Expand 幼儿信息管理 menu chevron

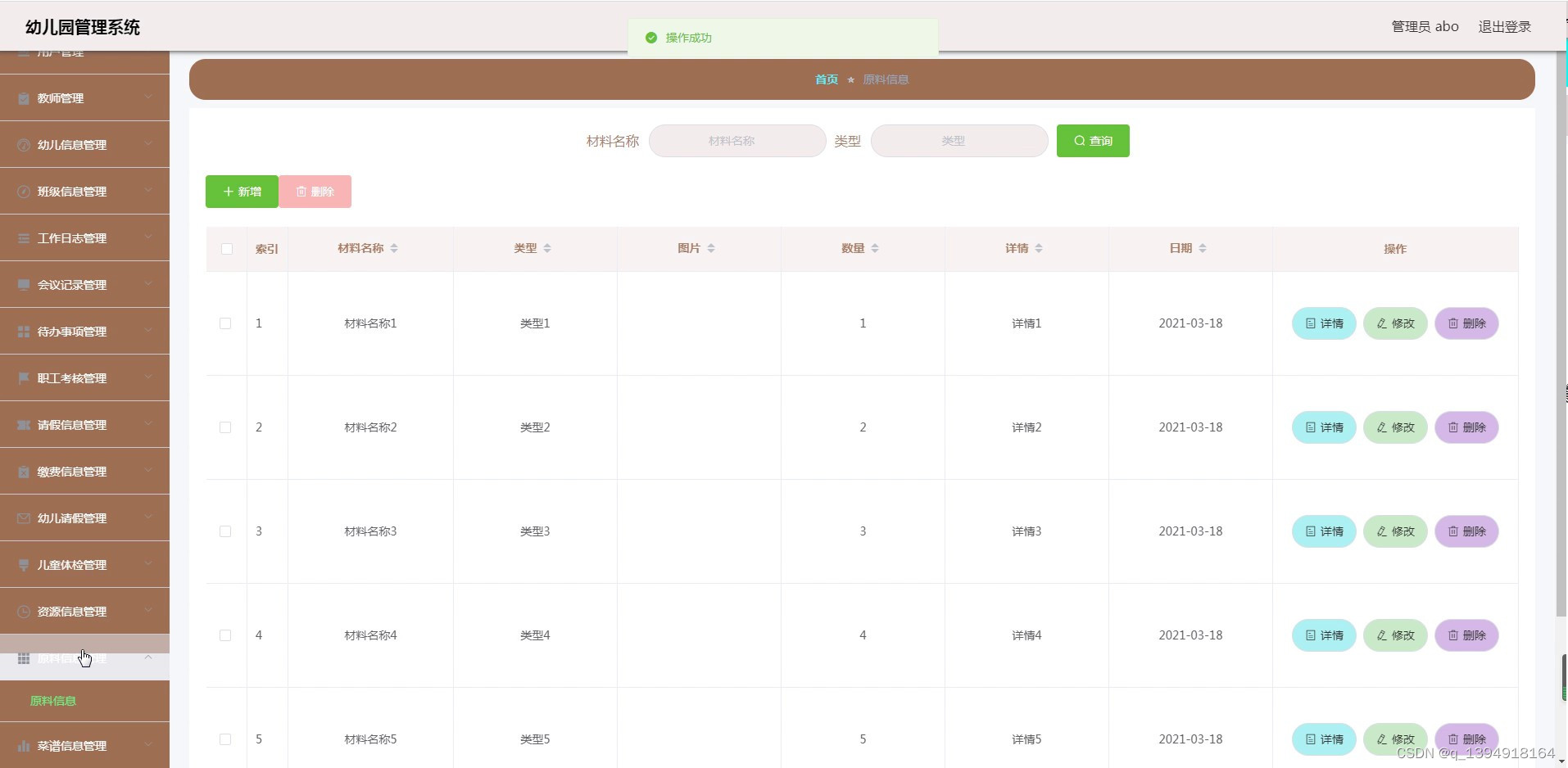tap(148, 144)
